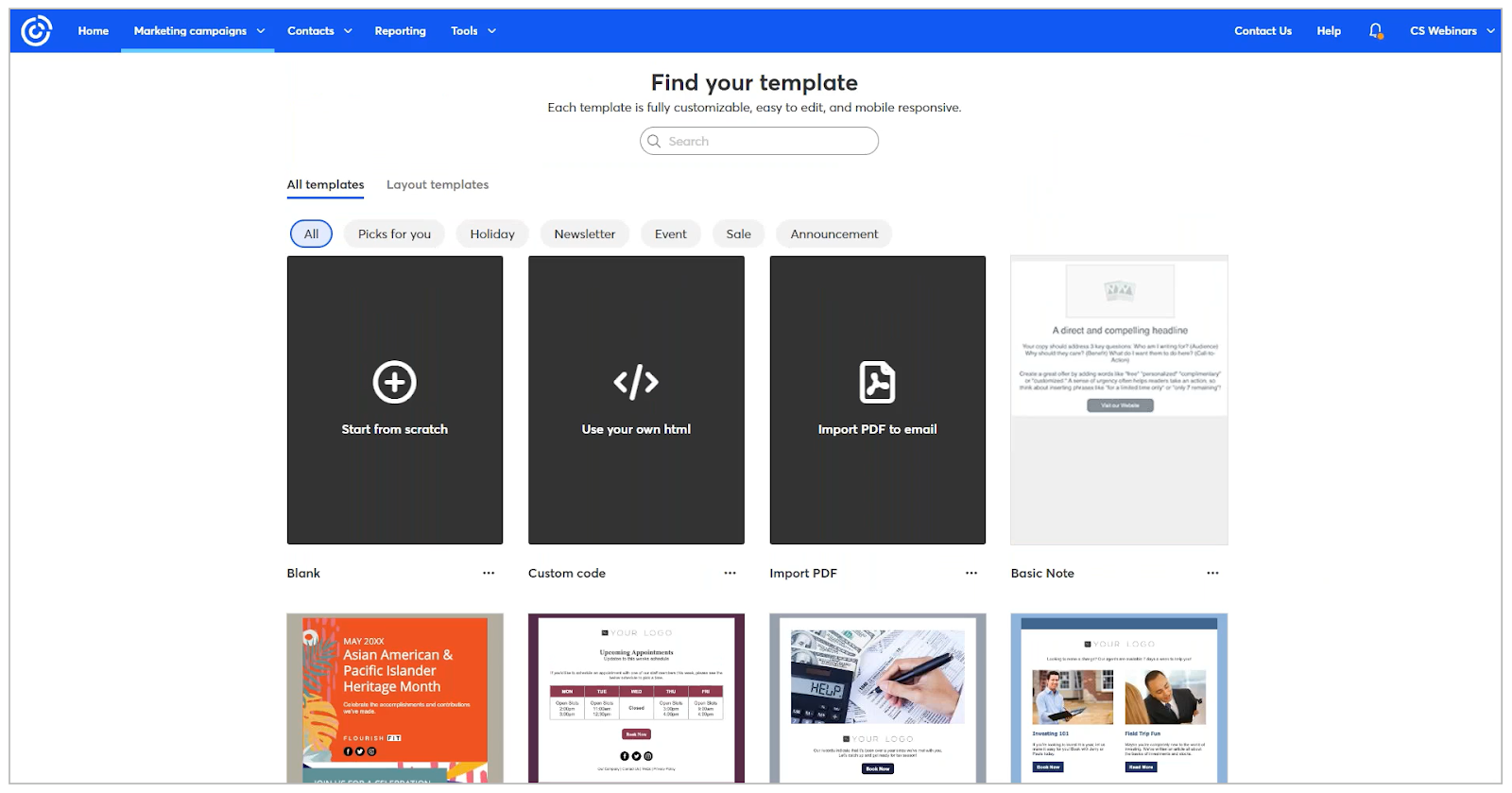Expand the Contacts menu chevron
1512x793 pixels.
348,31
